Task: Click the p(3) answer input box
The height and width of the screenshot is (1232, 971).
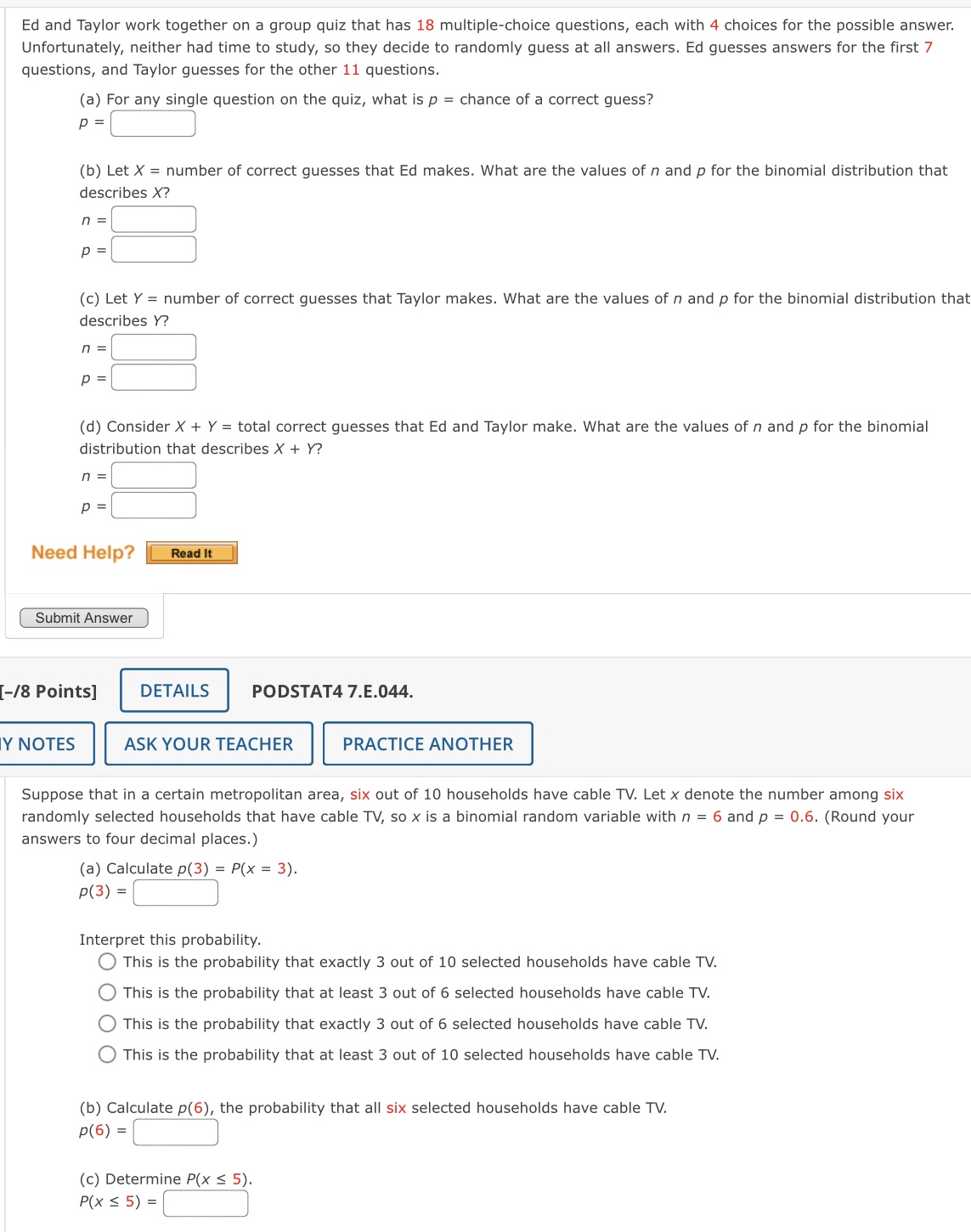Action: click(174, 893)
